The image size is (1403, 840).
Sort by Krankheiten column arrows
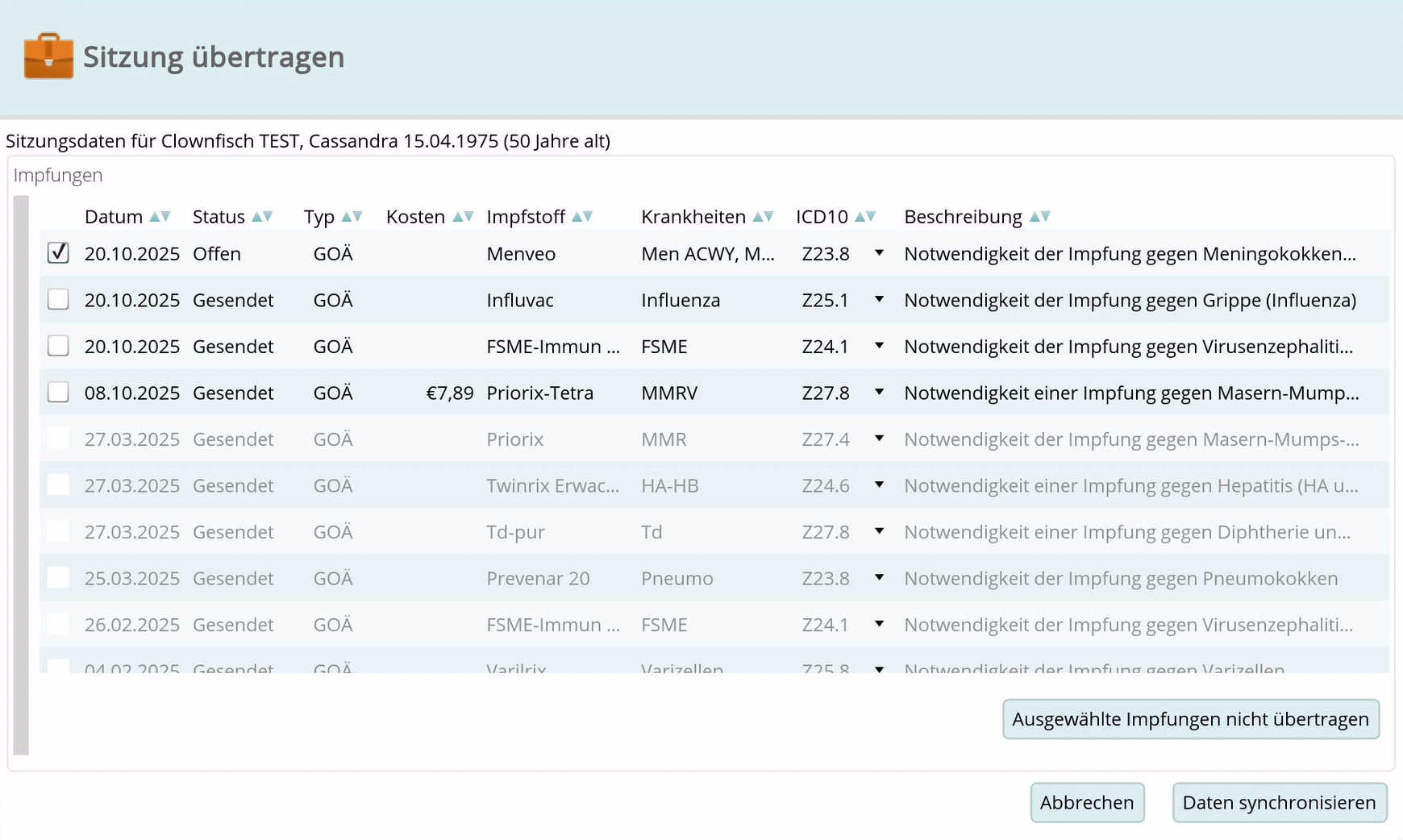pyautogui.click(x=763, y=217)
